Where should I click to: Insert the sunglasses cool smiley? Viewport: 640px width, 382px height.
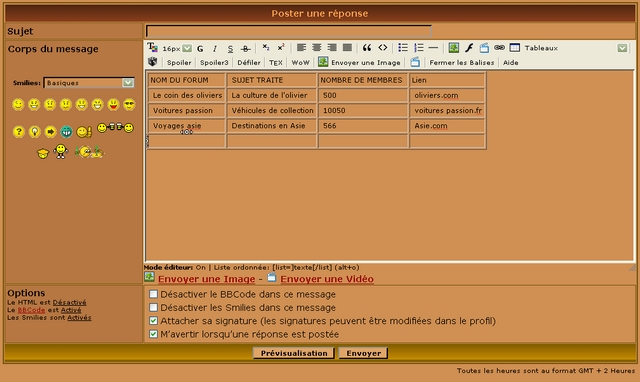pyautogui.click(x=129, y=105)
